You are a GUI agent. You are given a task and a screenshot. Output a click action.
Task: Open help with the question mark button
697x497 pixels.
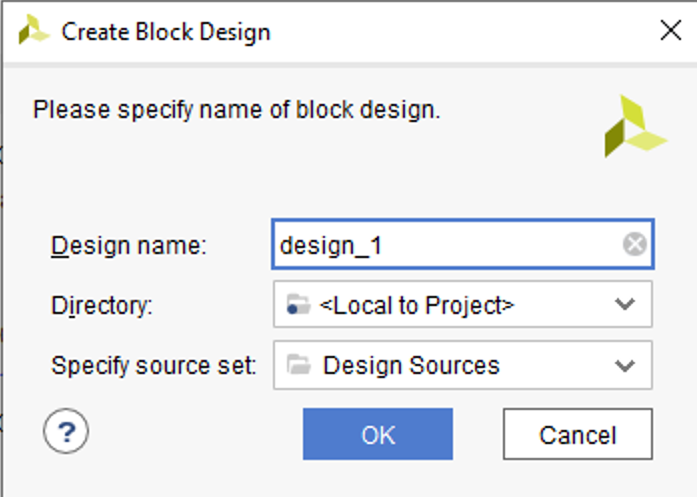coord(67,432)
